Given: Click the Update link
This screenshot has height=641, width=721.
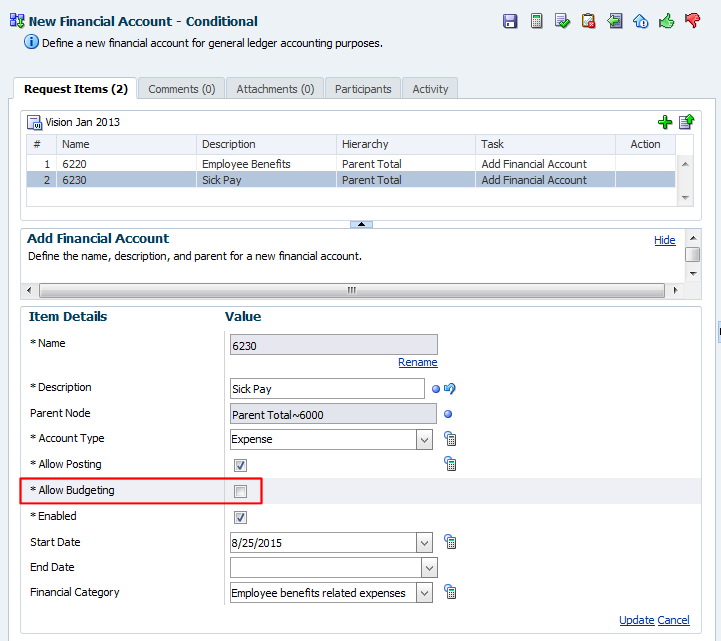Looking at the screenshot, I should [636, 620].
